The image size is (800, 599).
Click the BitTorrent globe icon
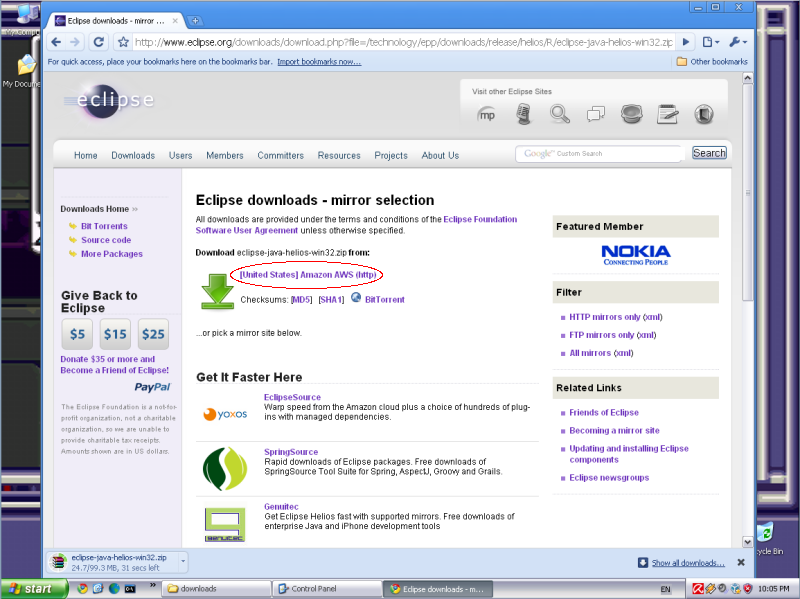click(356, 298)
